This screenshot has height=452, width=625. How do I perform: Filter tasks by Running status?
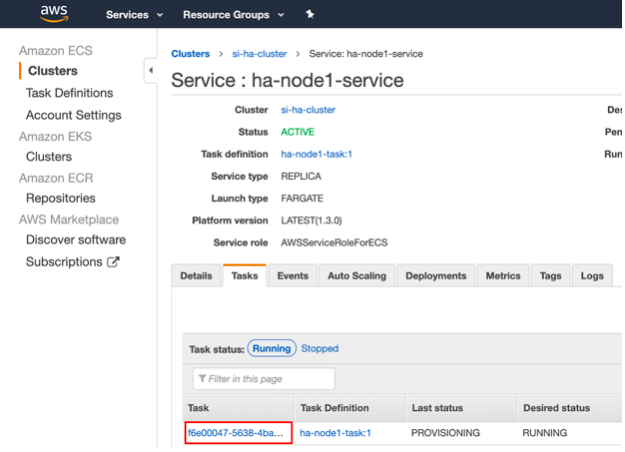click(x=272, y=348)
